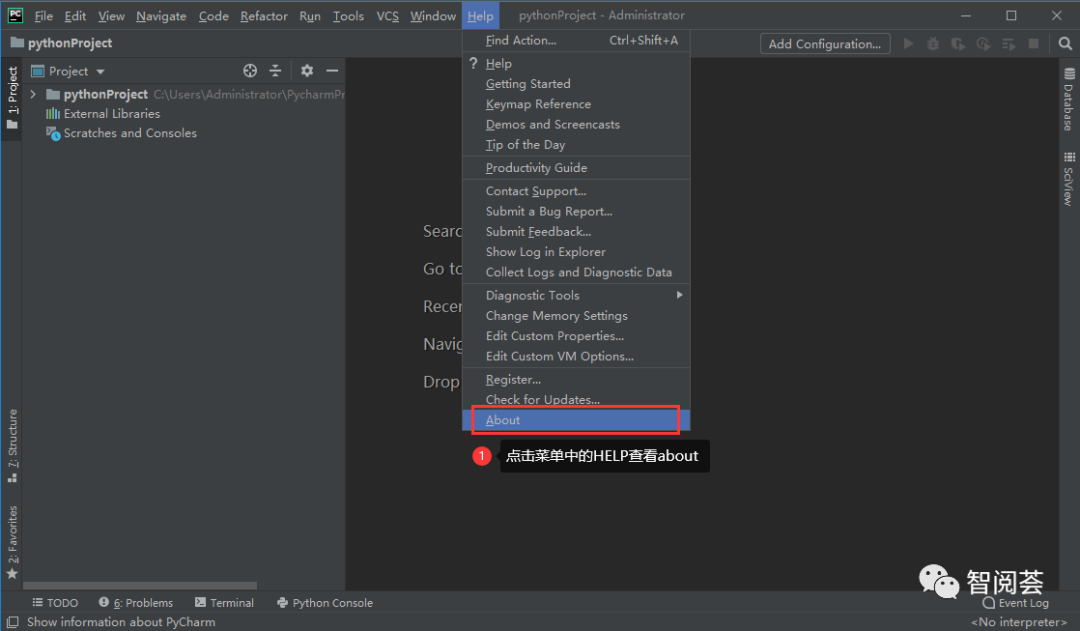This screenshot has width=1080, height=631.
Task: Toggle the 1: Project side tab
Action: click(12, 99)
